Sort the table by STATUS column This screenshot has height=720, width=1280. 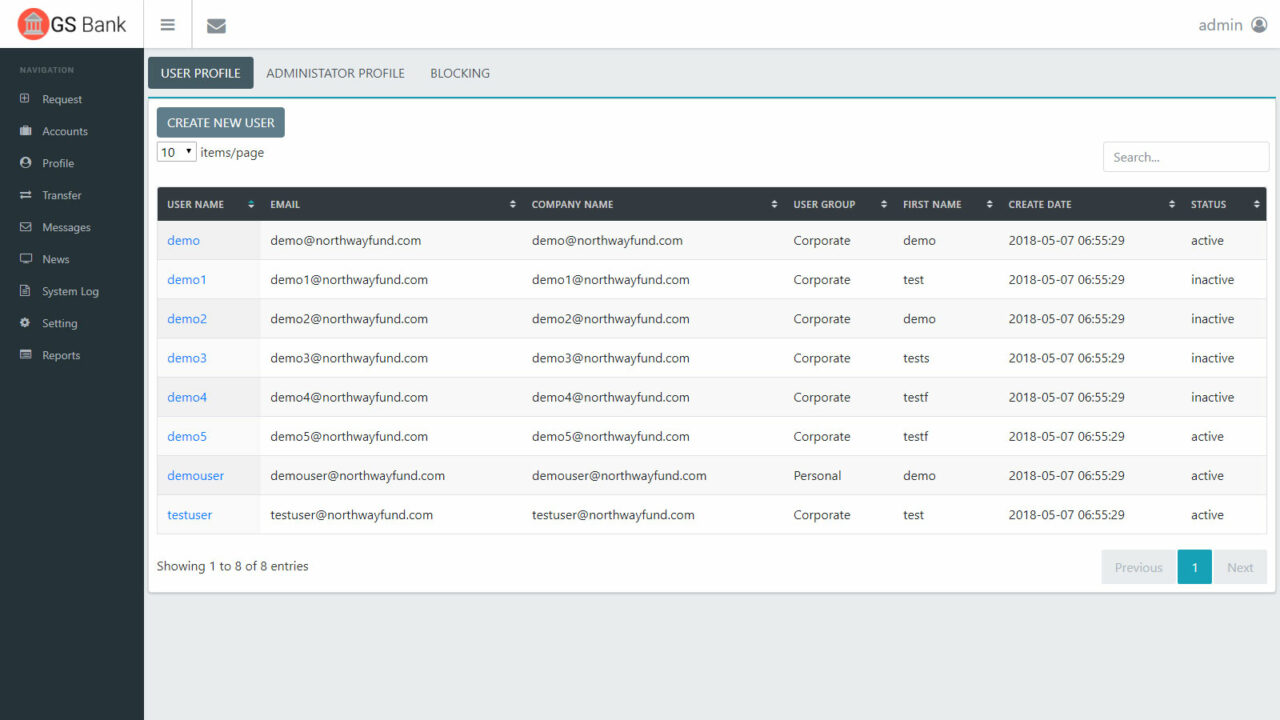[1257, 203]
